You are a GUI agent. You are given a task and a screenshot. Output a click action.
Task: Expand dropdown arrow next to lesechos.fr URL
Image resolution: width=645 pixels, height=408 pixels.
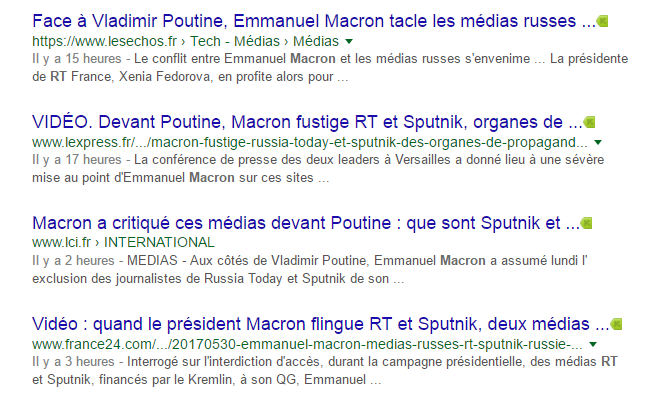[349, 43]
